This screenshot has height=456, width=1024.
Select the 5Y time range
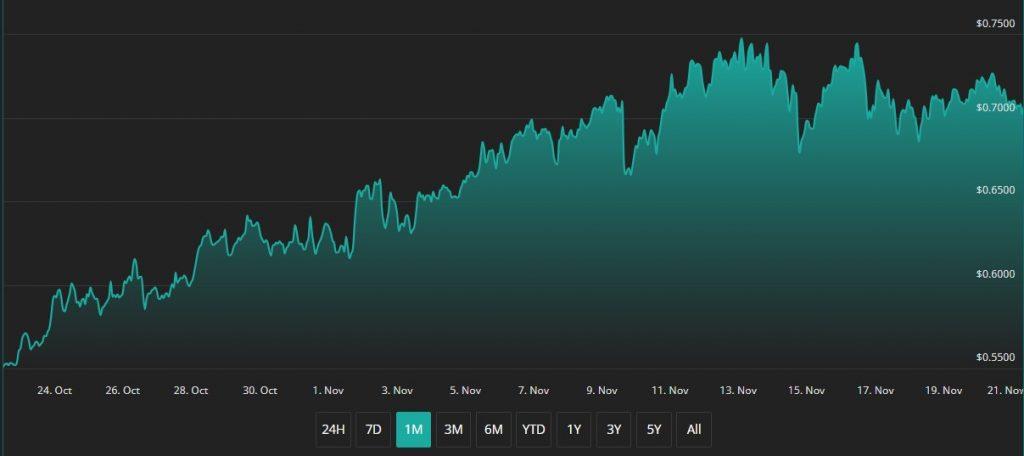[654, 430]
